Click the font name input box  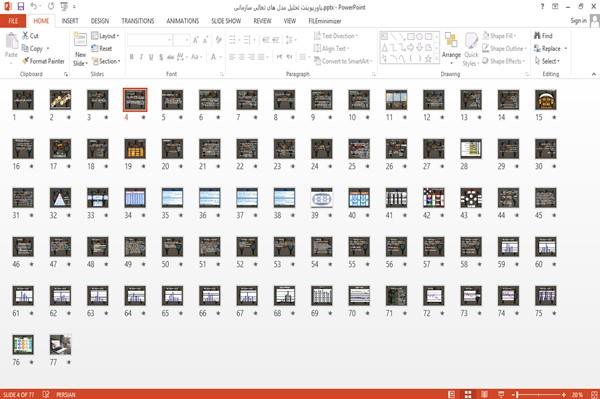(x=149, y=40)
